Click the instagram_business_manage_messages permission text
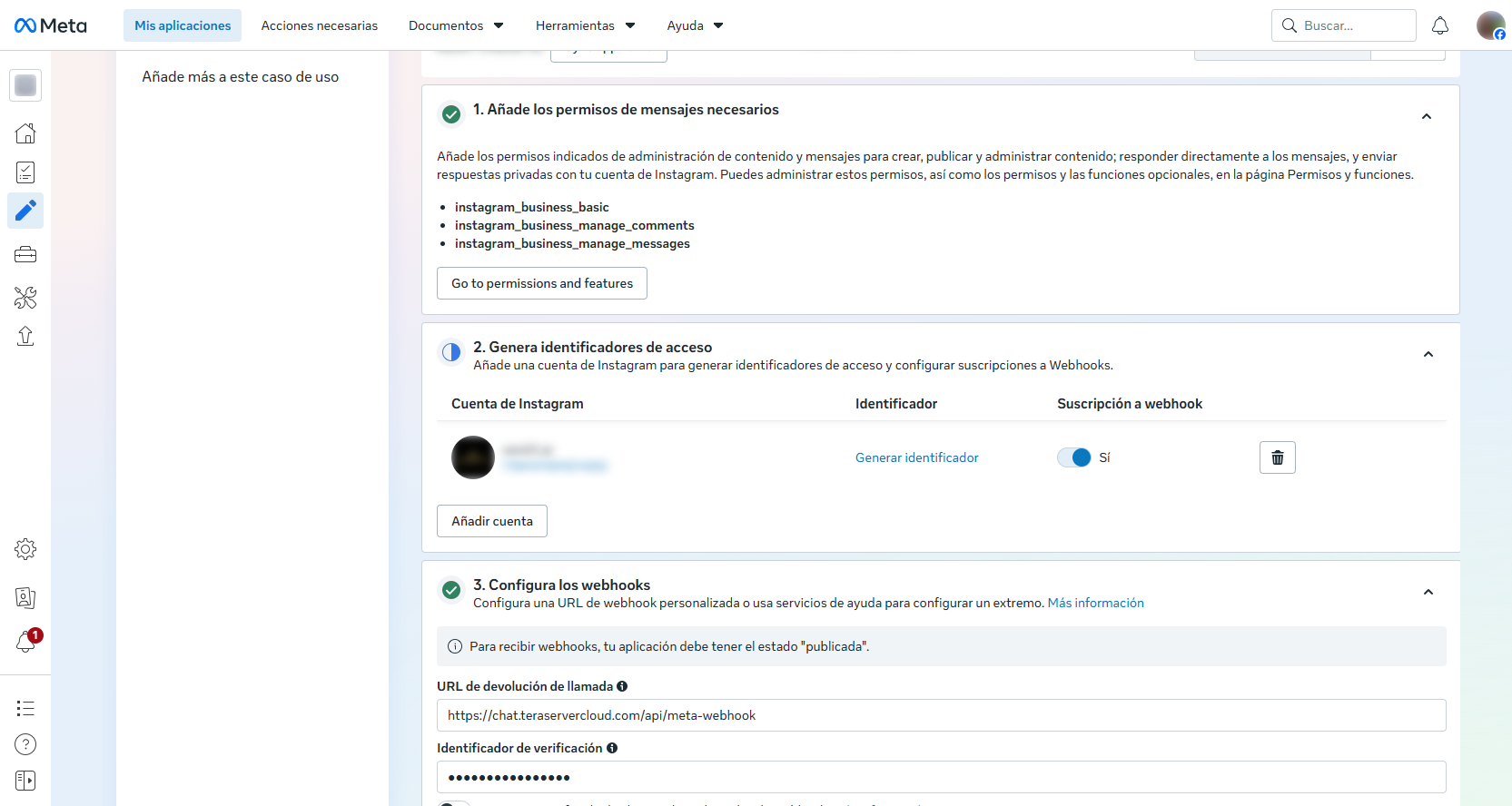Image resolution: width=1512 pixels, height=806 pixels. (x=572, y=243)
